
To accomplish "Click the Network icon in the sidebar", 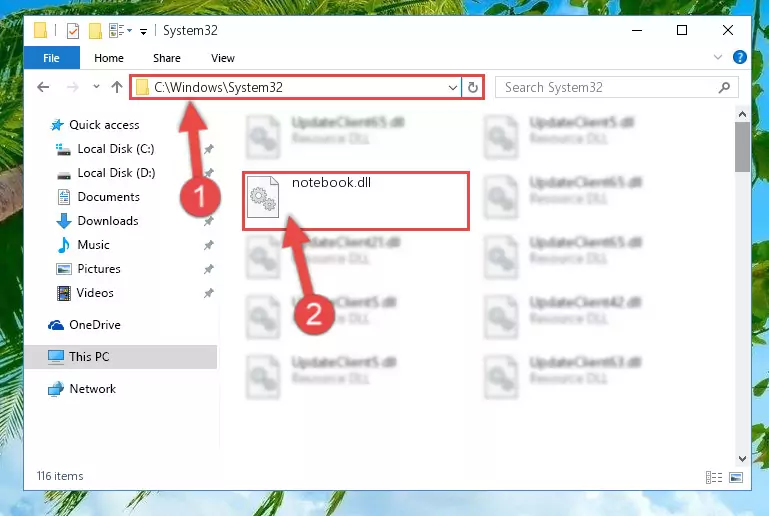I will [x=56, y=389].
